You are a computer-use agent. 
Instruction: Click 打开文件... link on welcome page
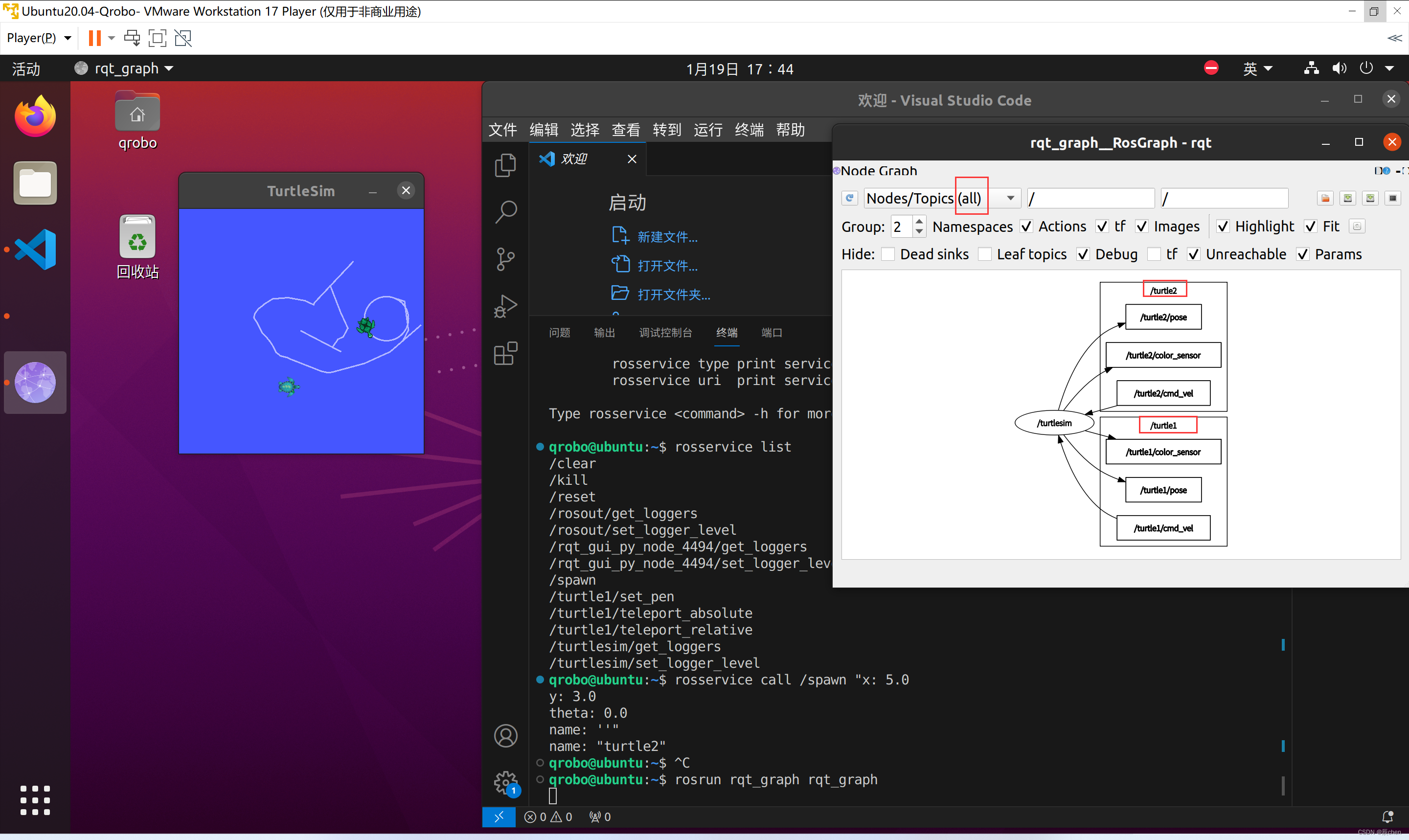click(x=667, y=266)
